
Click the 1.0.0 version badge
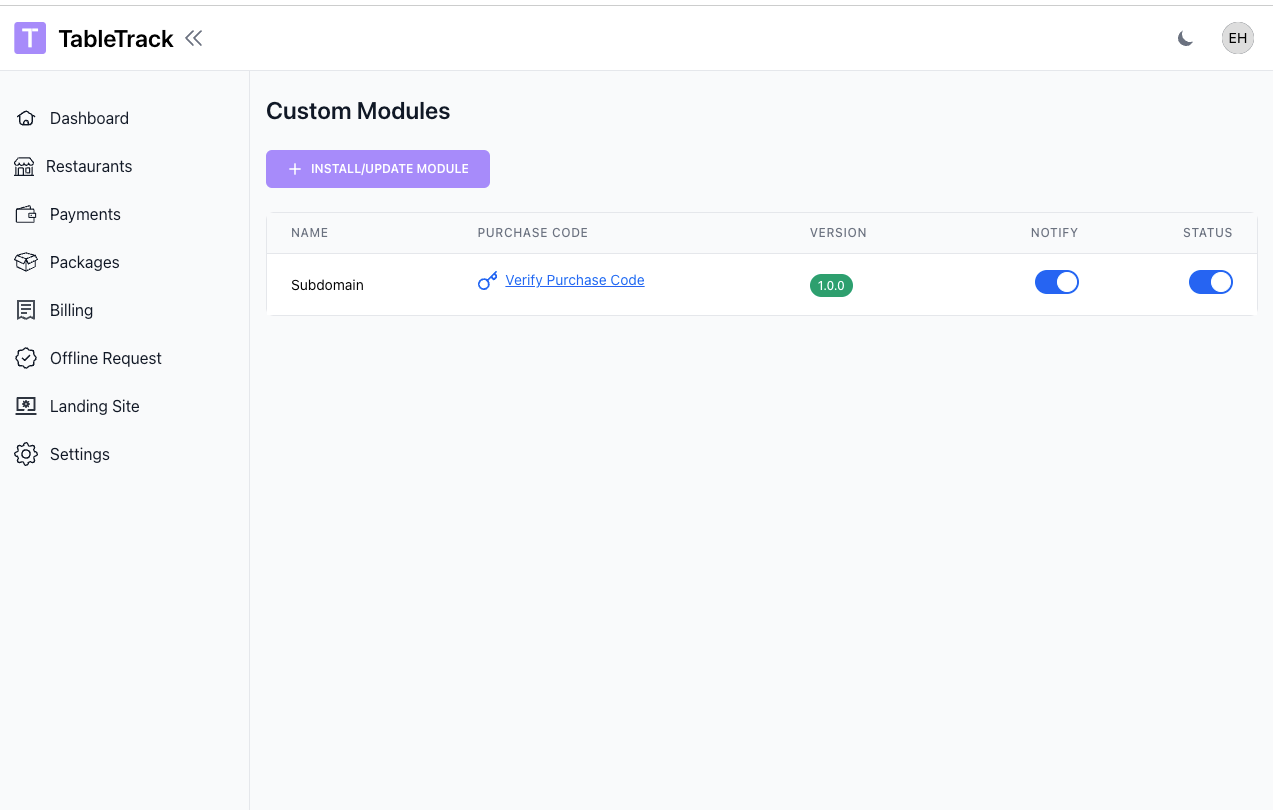click(831, 285)
